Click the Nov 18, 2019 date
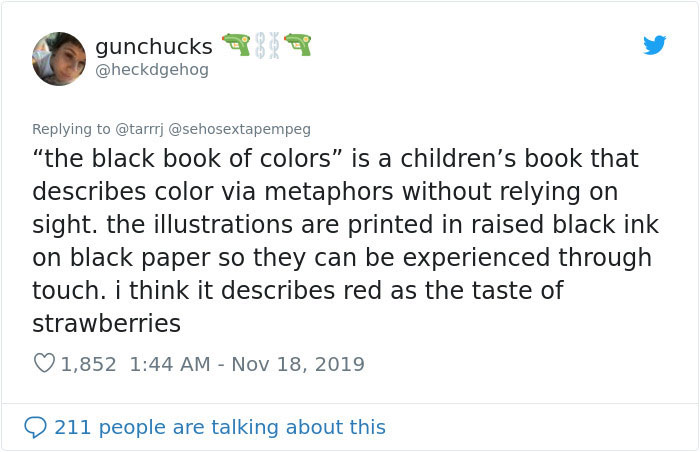The width and height of the screenshot is (700, 452). [297, 364]
